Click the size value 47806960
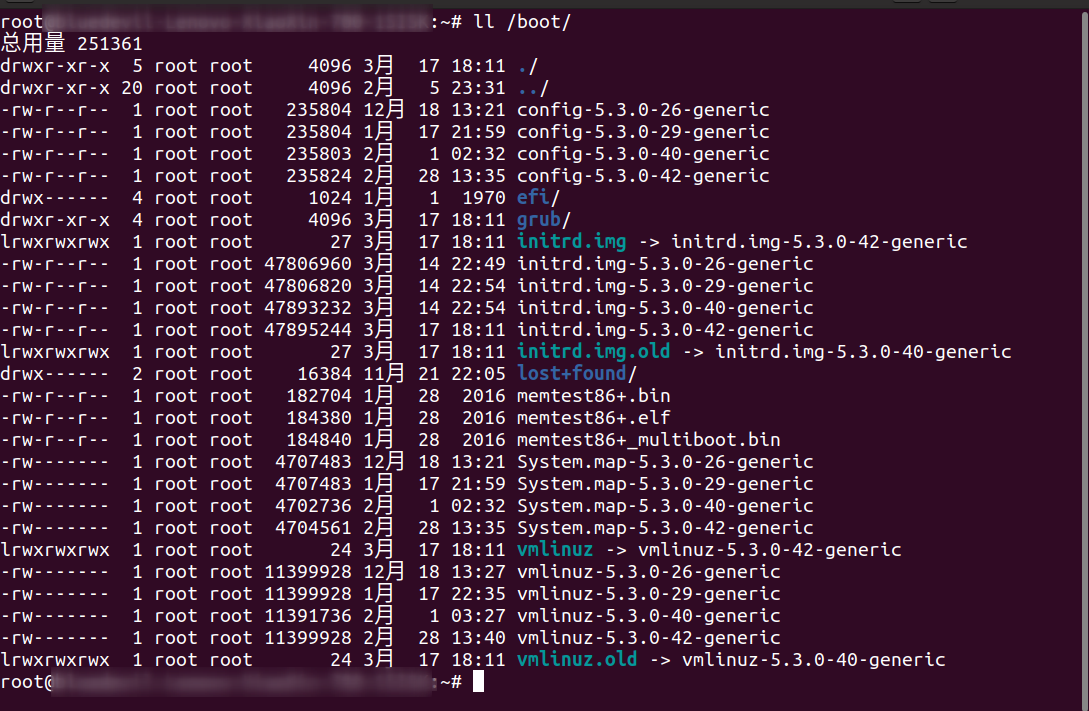 pos(308,264)
